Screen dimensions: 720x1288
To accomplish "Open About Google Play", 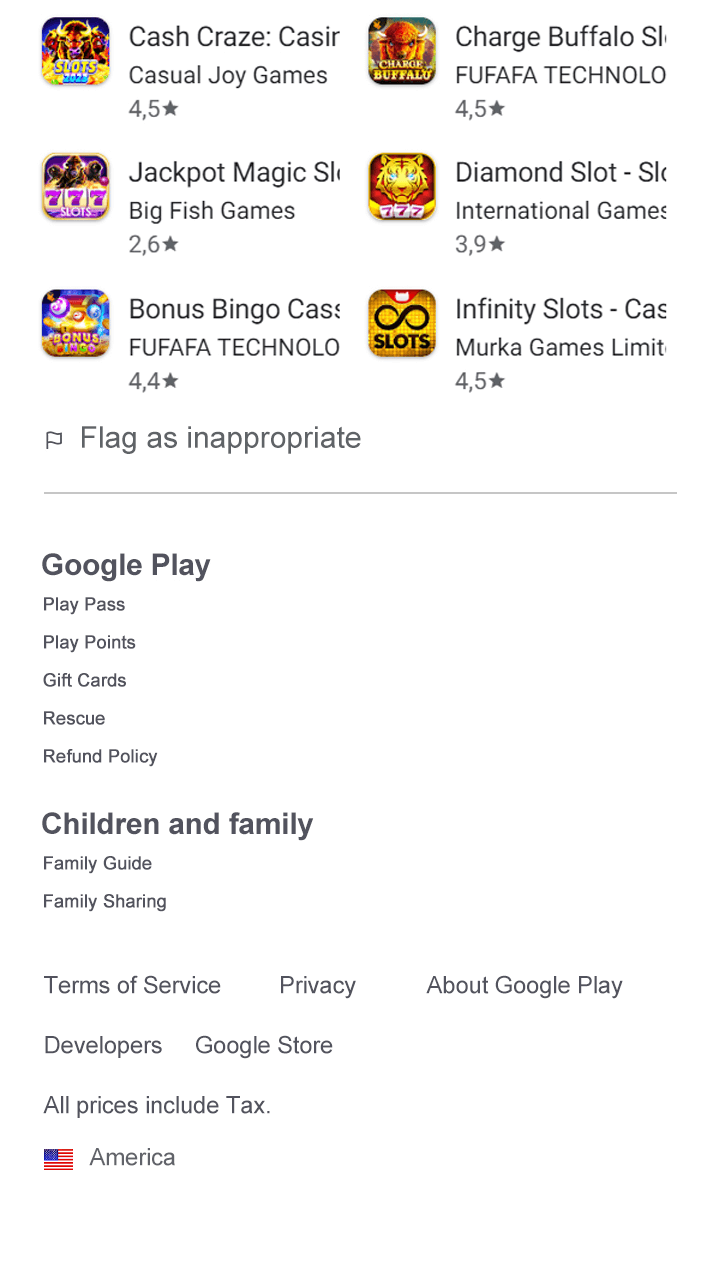I will 524,985.
